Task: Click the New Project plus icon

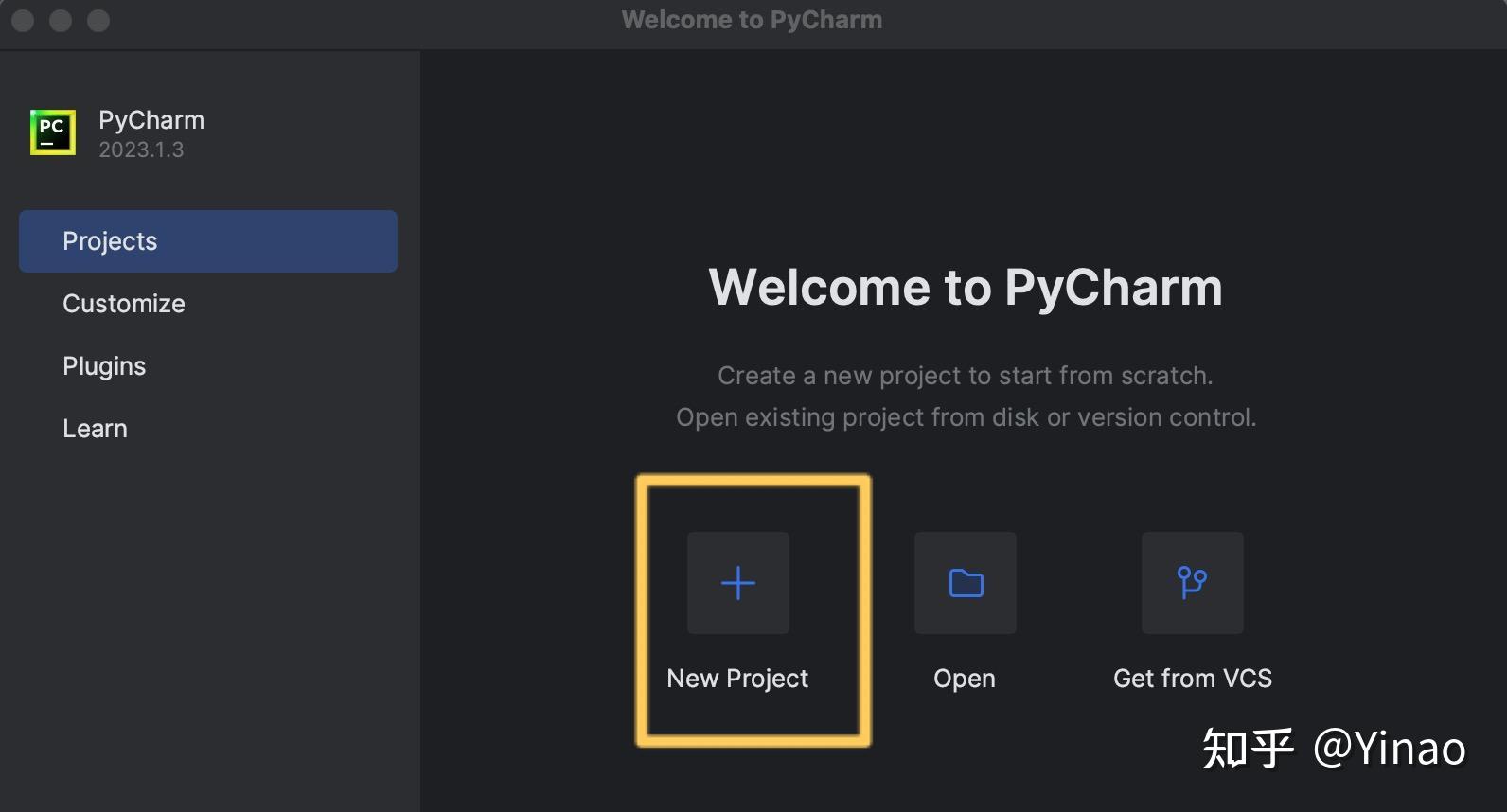Action: tap(737, 583)
